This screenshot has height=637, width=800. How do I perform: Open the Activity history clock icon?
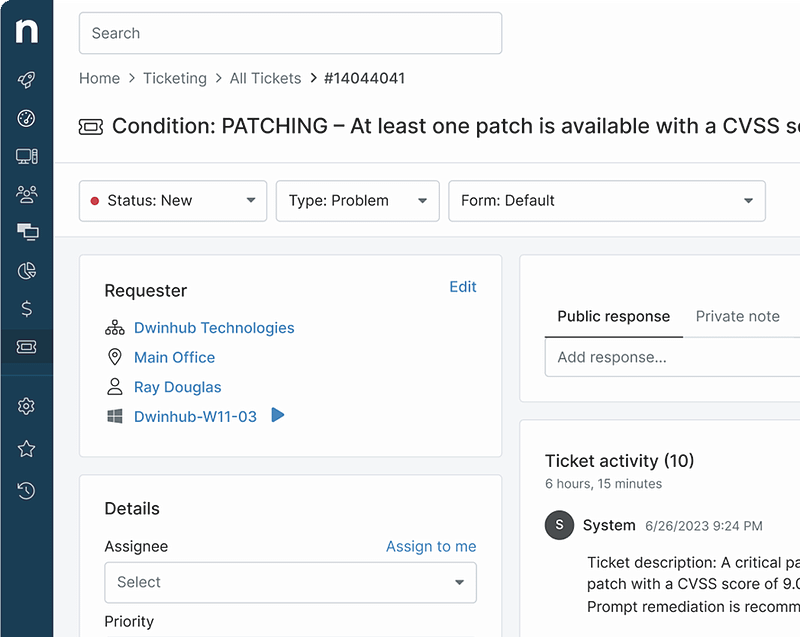pyautogui.click(x=26, y=490)
